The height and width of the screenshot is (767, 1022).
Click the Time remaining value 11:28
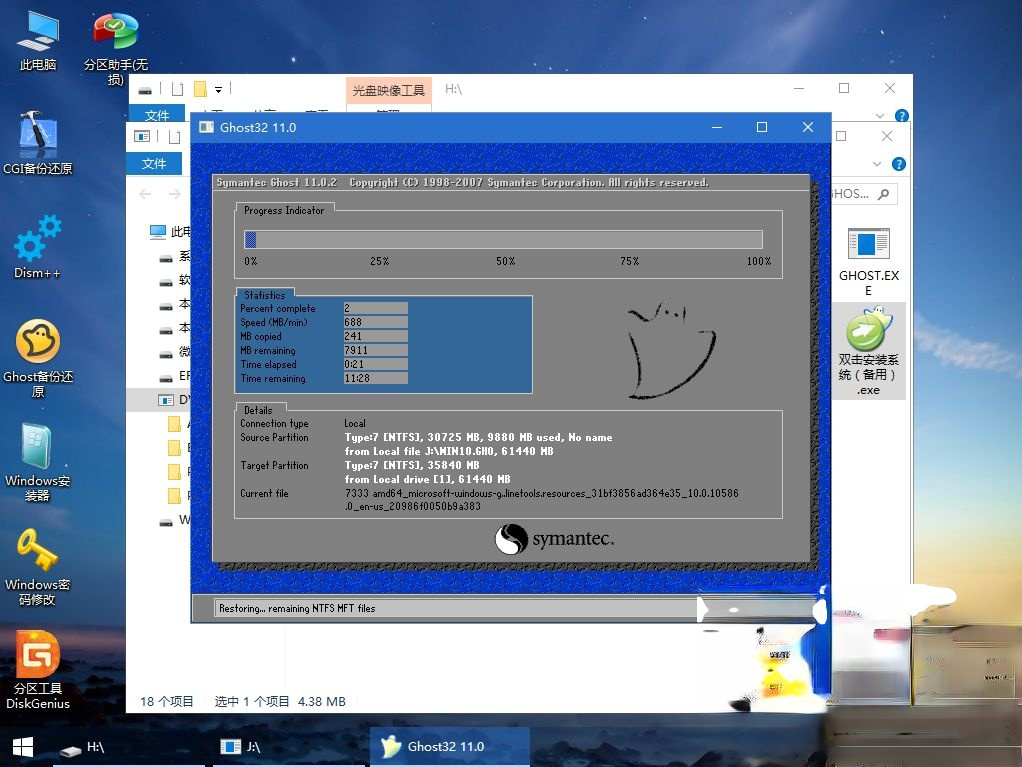click(375, 378)
